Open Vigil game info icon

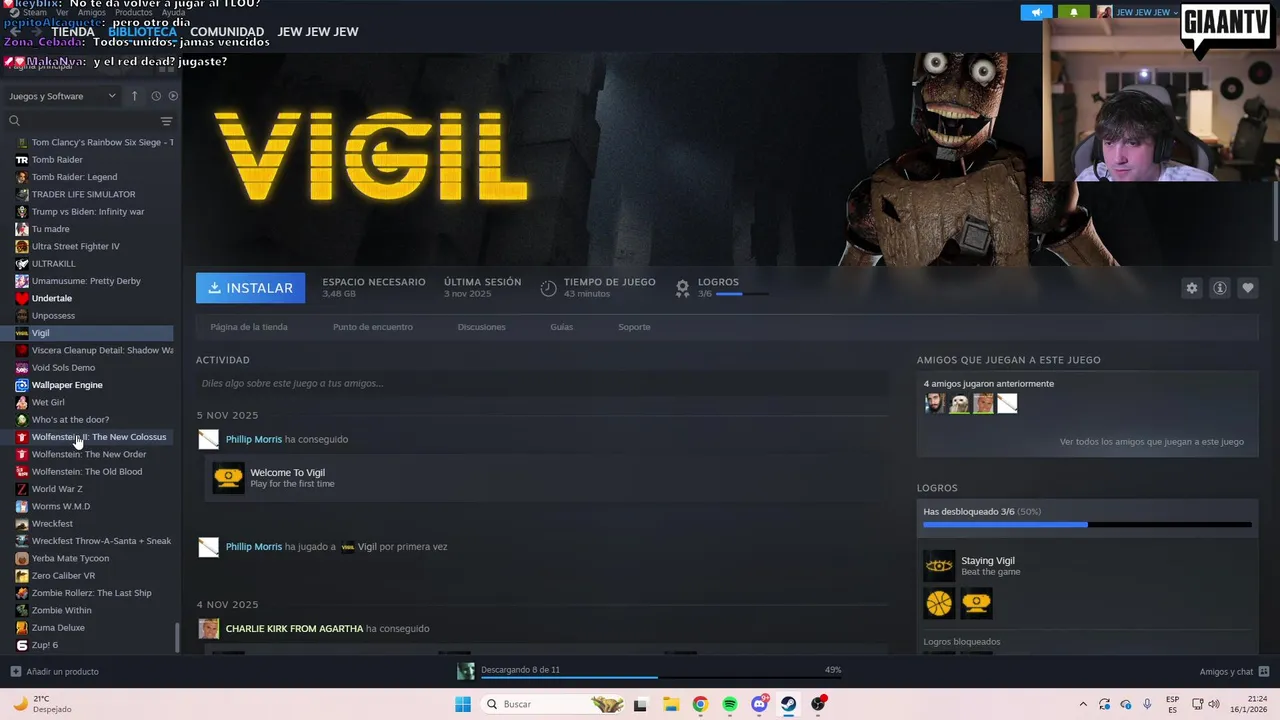pyautogui.click(x=1219, y=288)
